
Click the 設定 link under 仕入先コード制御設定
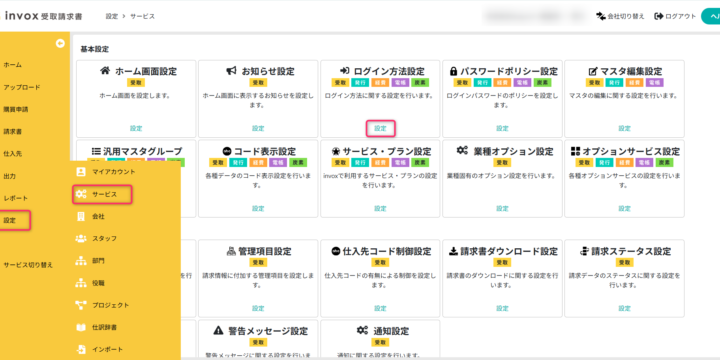point(380,309)
